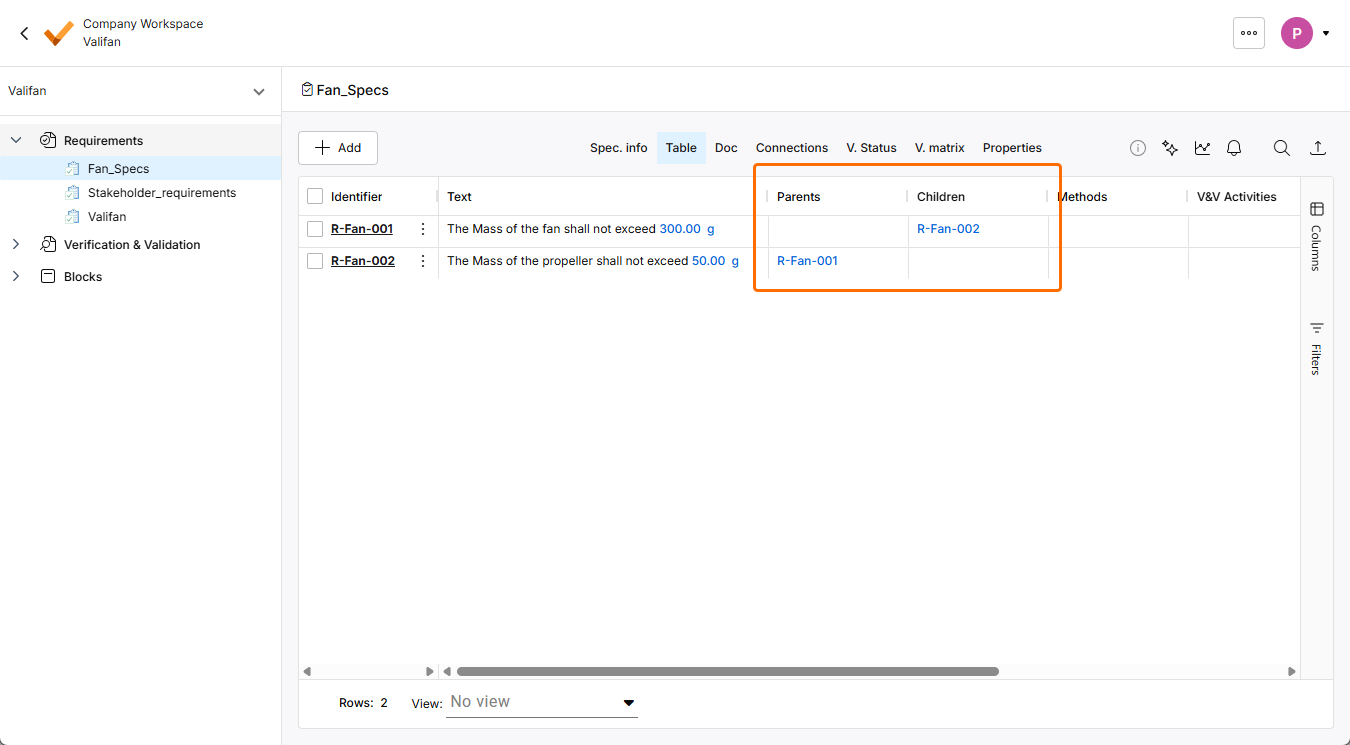Click the back arrow icon
The image size is (1350, 745).
(25, 33)
